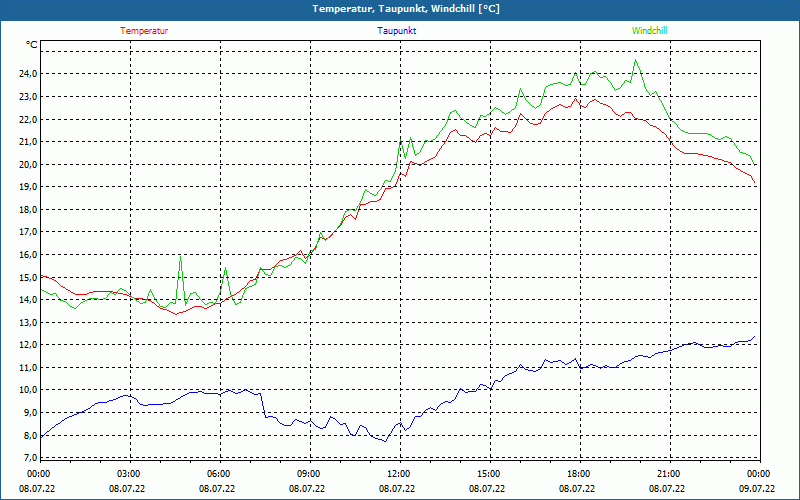800x500 pixels.
Task: Click the 10,0 y-axis value
Action: click(x=28, y=390)
